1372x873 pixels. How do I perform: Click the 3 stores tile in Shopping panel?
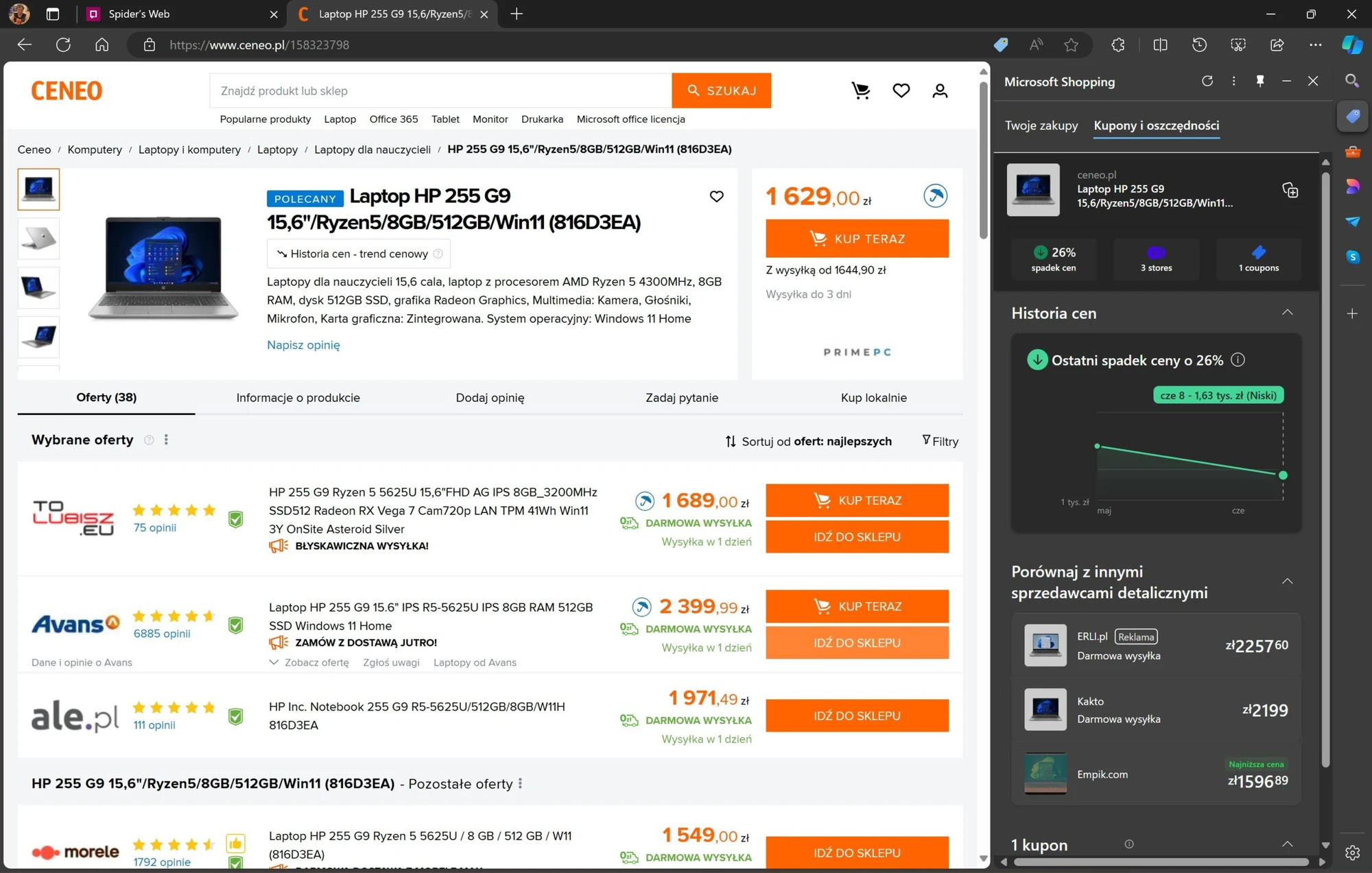click(x=1156, y=259)
